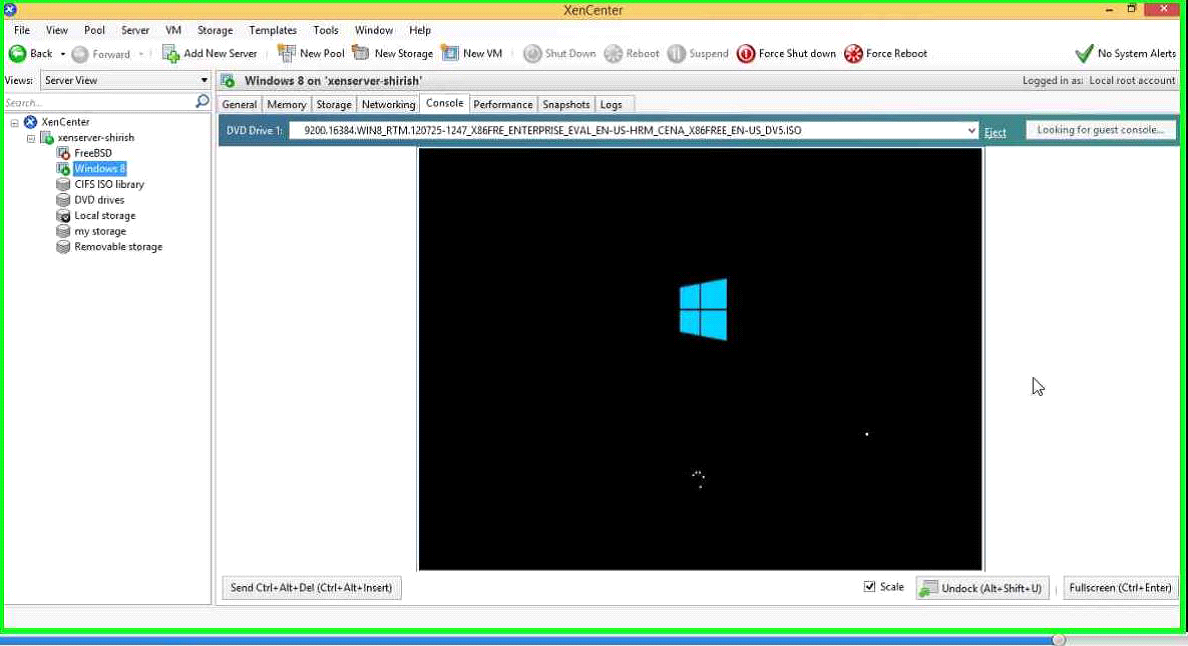The image size is (1188, 646).
Task: Click the Fullscreen button
Action: pyautogui.click(x=1121, y=588)
